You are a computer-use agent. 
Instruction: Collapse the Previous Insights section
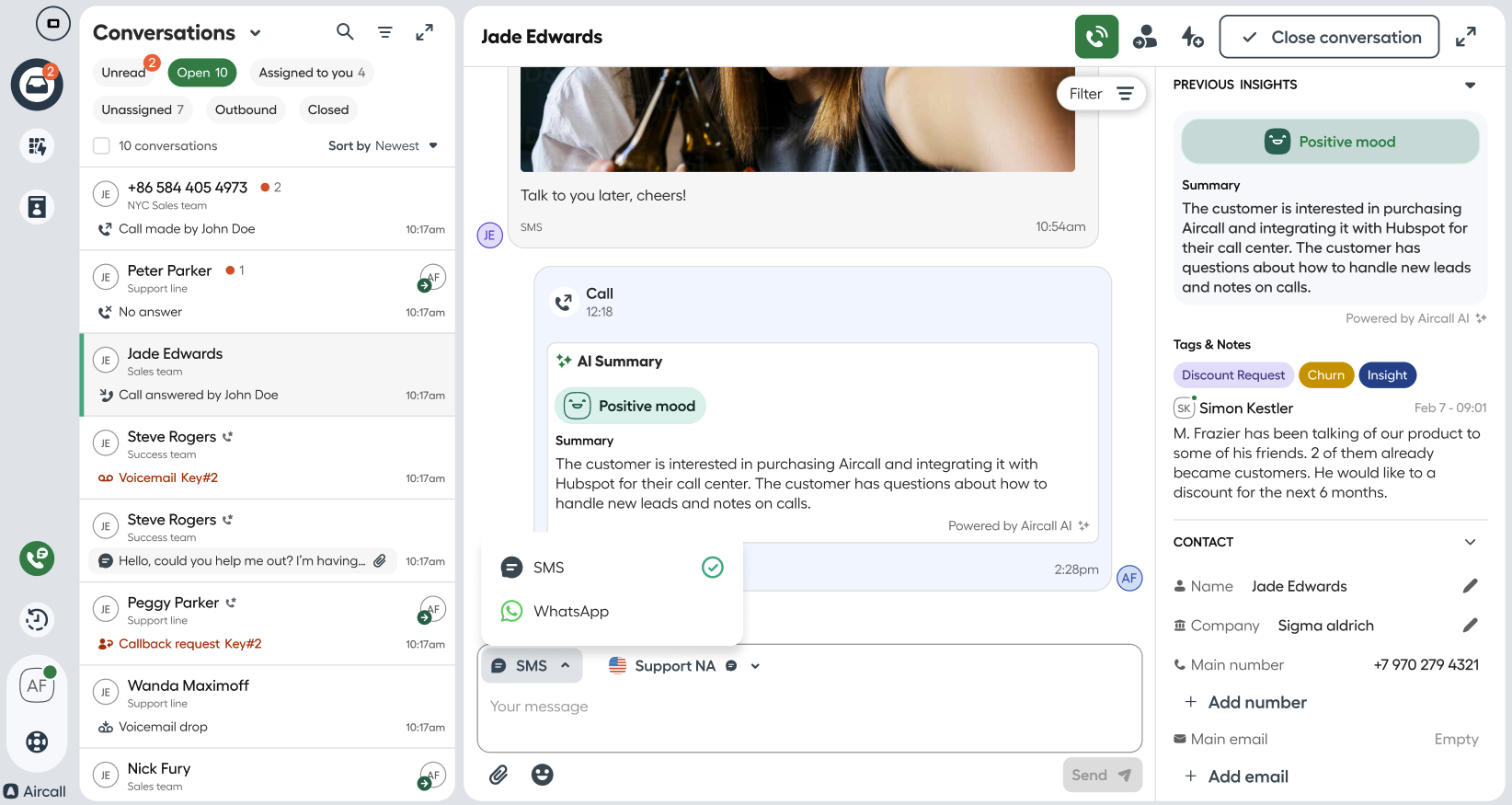1470,85
